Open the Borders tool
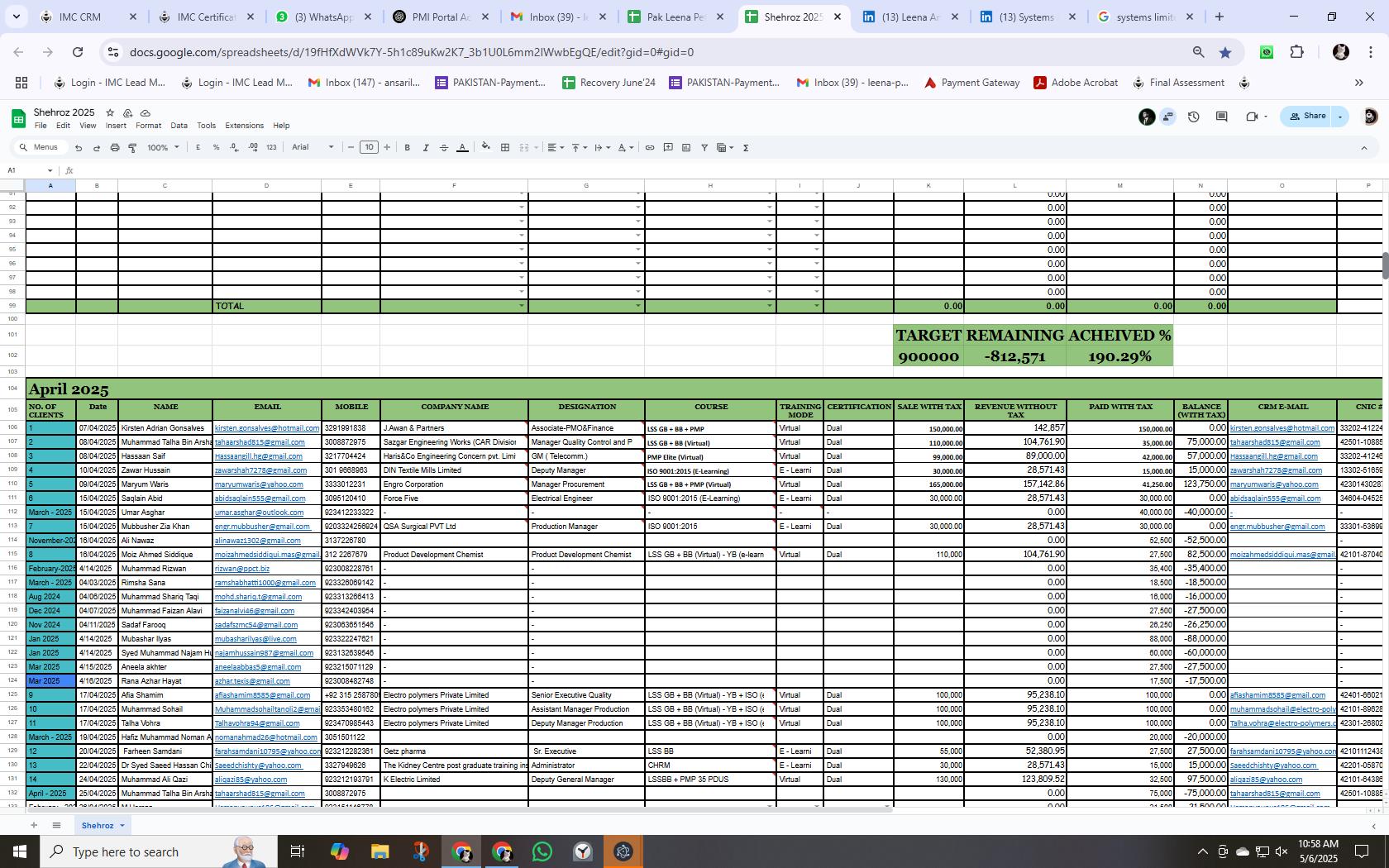 click(505, 148)
